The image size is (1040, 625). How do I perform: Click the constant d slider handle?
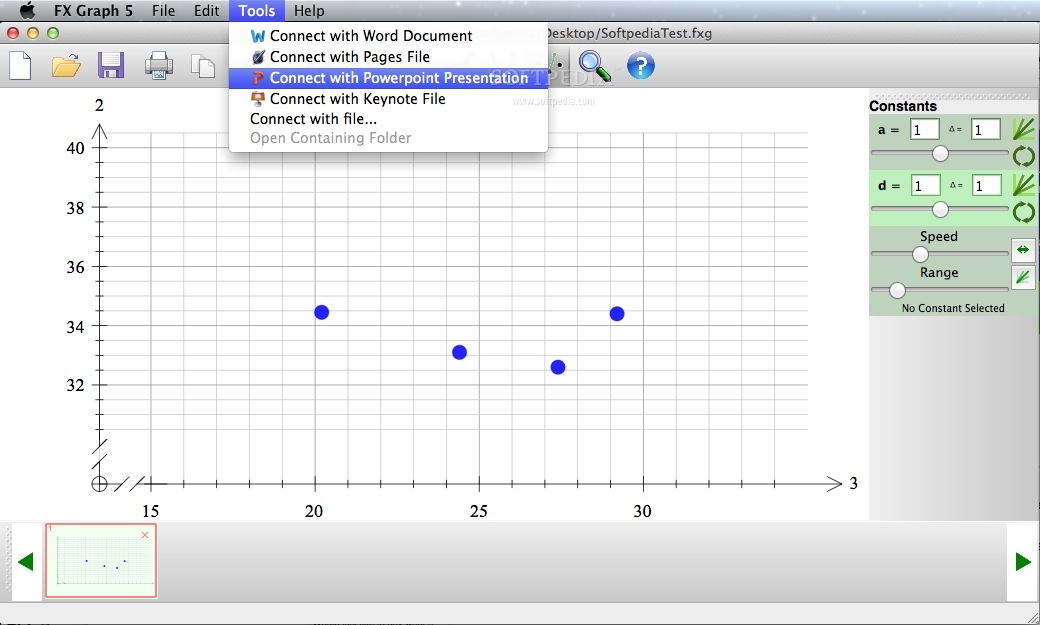940,210
